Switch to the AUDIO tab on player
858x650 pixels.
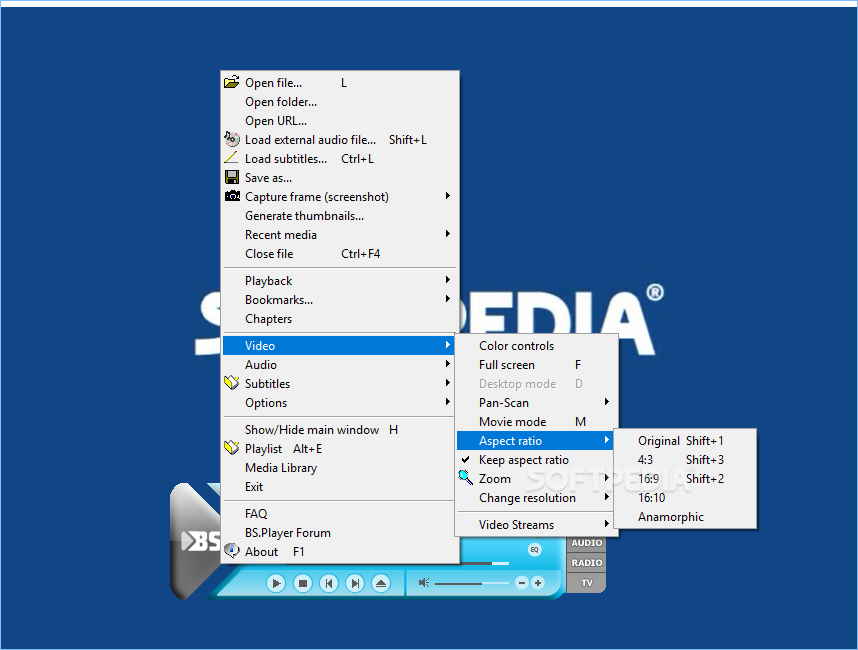(x=587, y=543)
